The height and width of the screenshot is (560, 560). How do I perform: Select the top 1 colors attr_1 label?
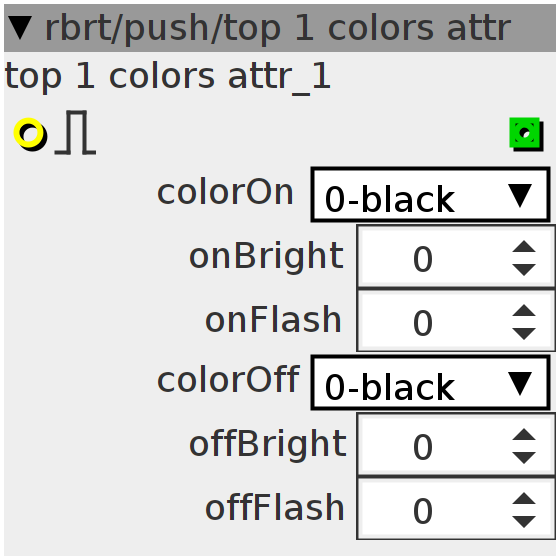(168, 78)
